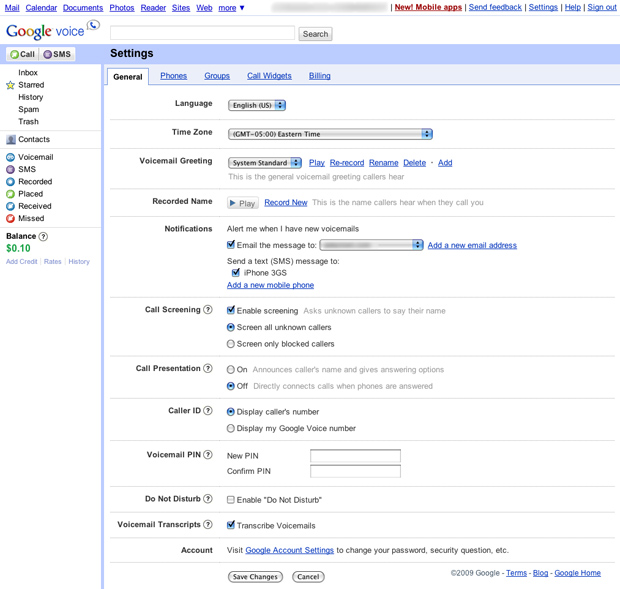The height and width of the screenshot is (589, 620).
Task: Switch to the Phones tab
Action: coord(174,76)
